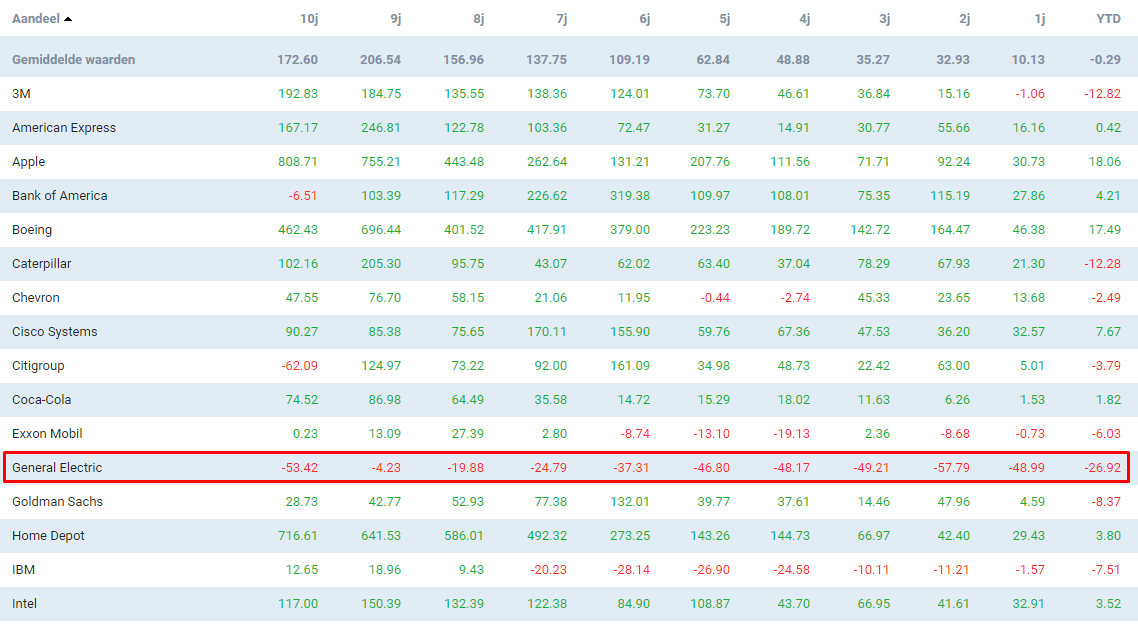Click Apple's 5j value 207.76
1138x624 pixels.
pyautogui.click(x=710, y=162)
